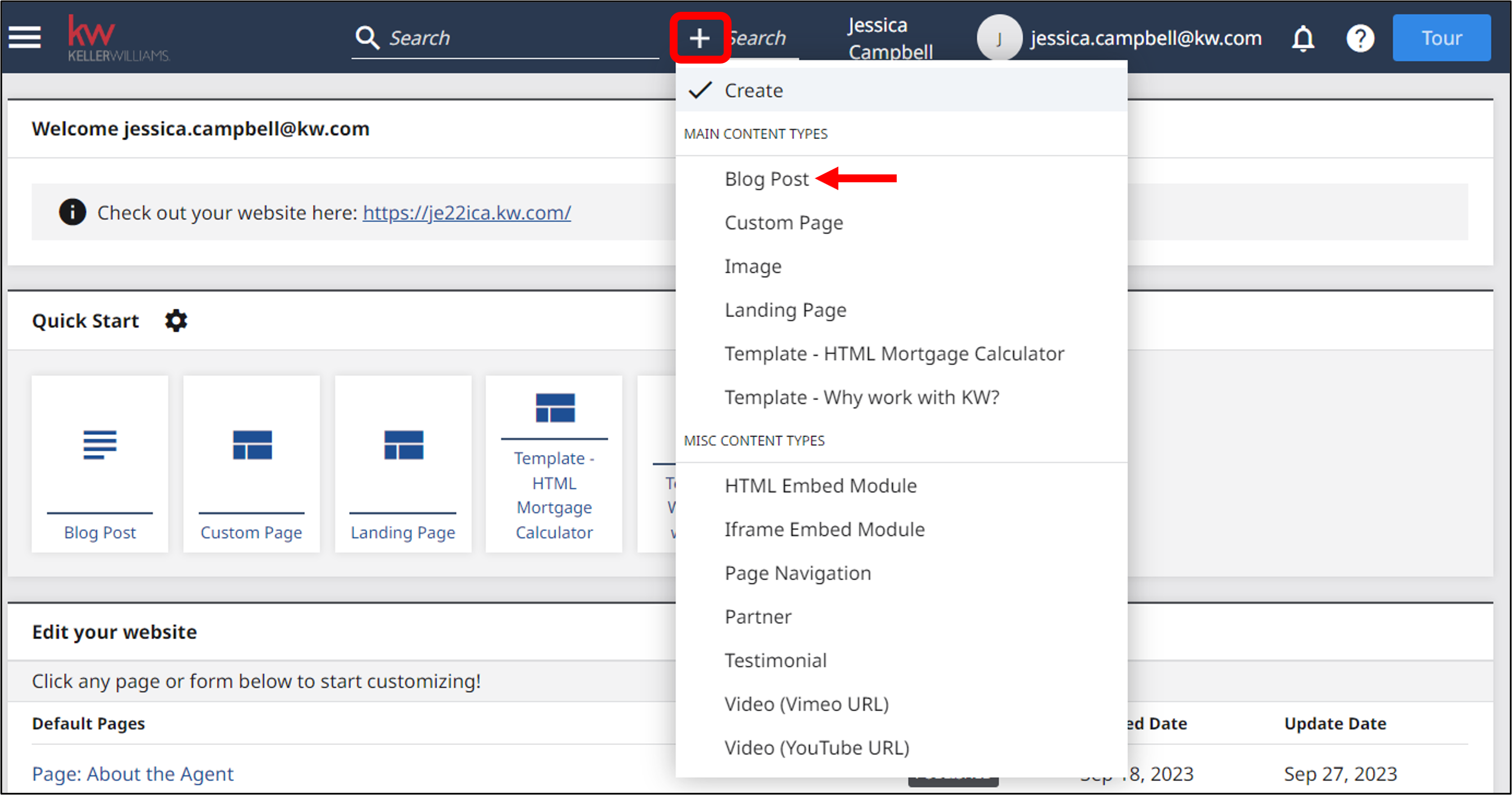
Task: Choose Blog Post from the dropdown
Action: [766, 178]
